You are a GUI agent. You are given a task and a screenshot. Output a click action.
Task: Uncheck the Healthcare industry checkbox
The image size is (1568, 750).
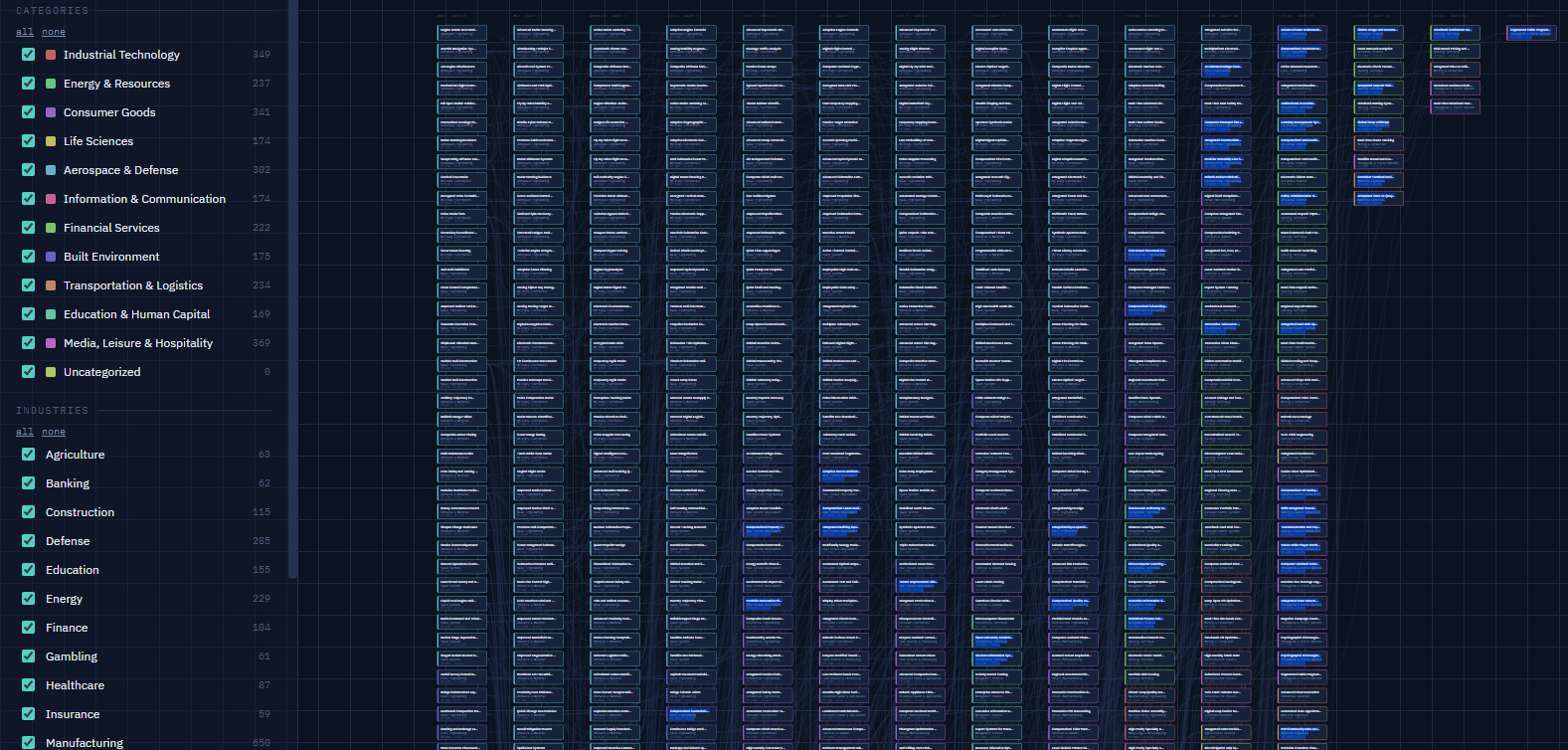click(x=29, y=685)
